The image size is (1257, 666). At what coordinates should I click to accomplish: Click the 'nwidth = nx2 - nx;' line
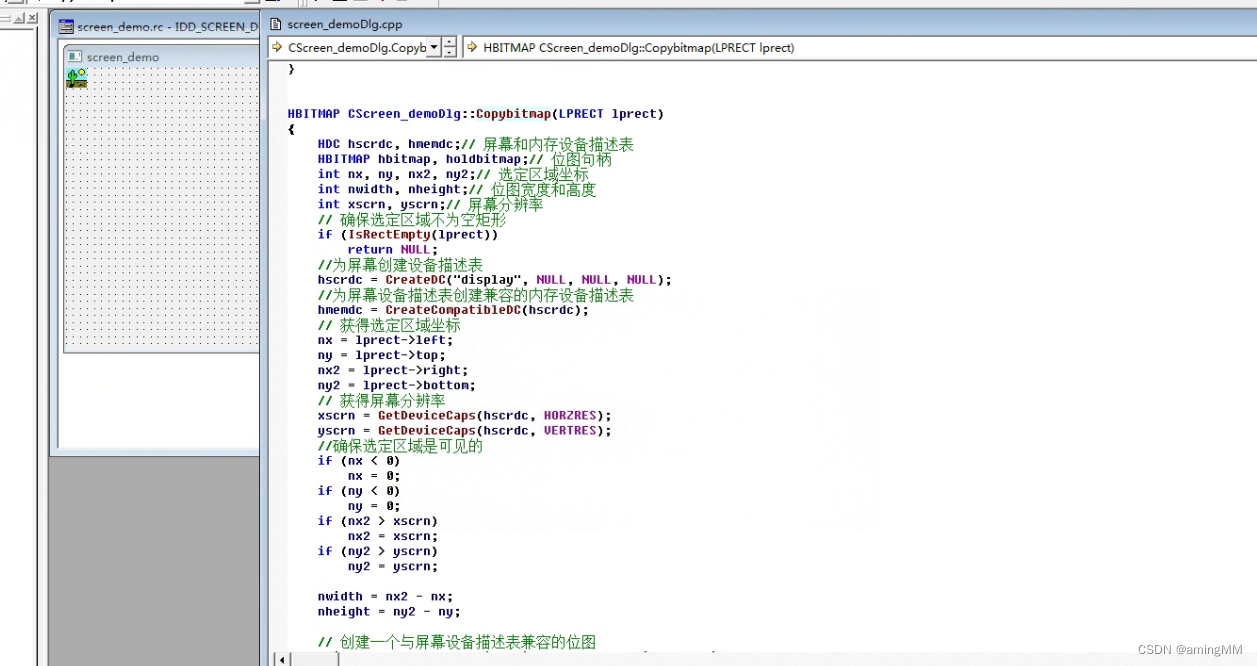point(385,597)
